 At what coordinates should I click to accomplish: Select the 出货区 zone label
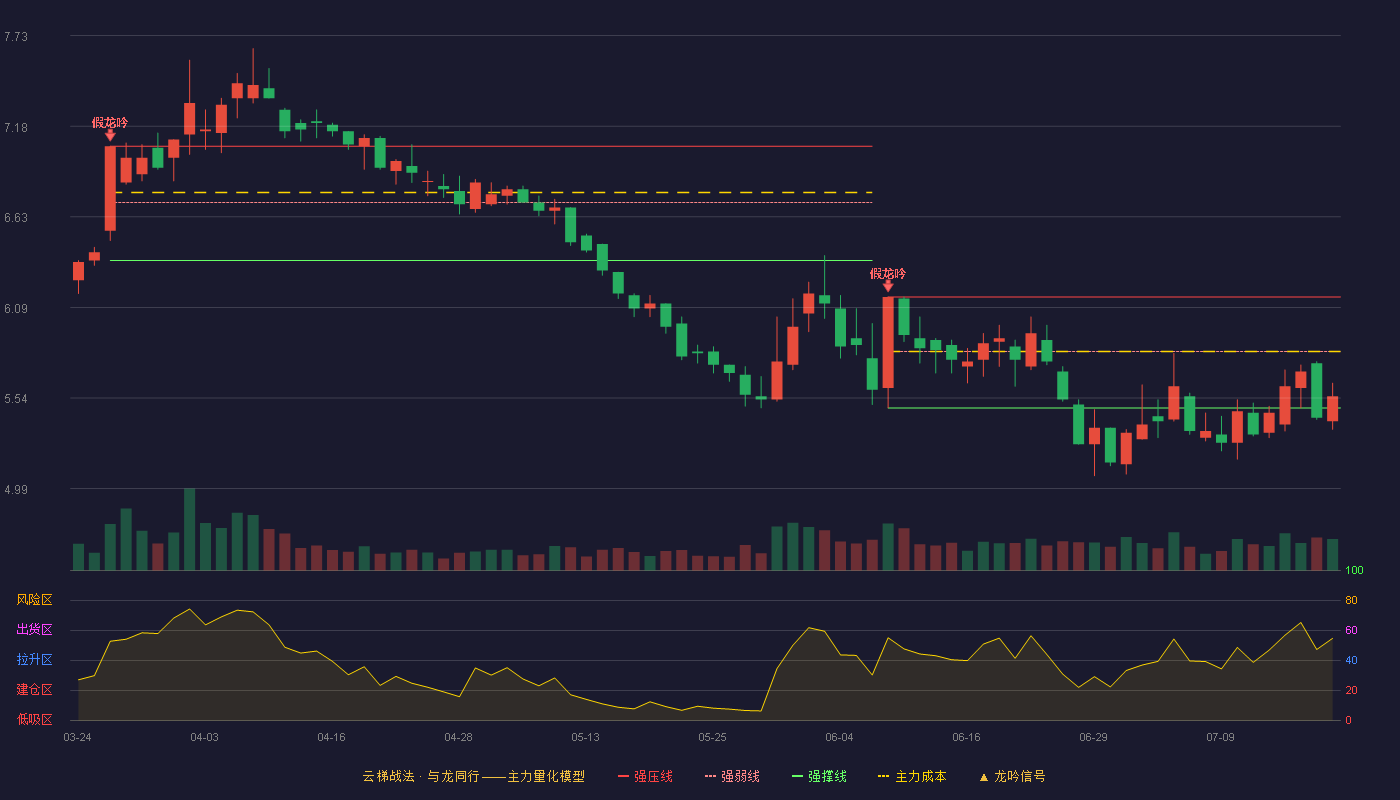click(x=34, y=630)
